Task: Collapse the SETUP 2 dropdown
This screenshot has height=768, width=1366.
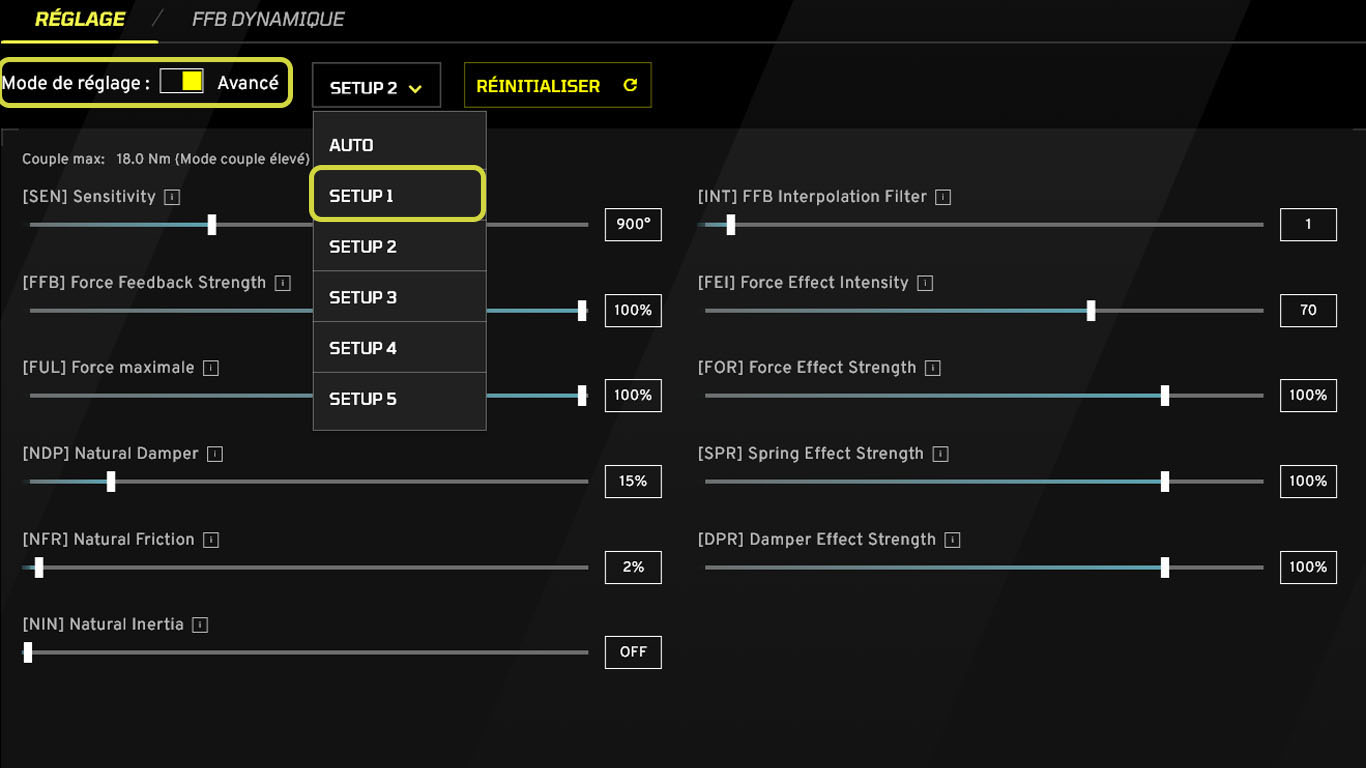Action: 376,86
